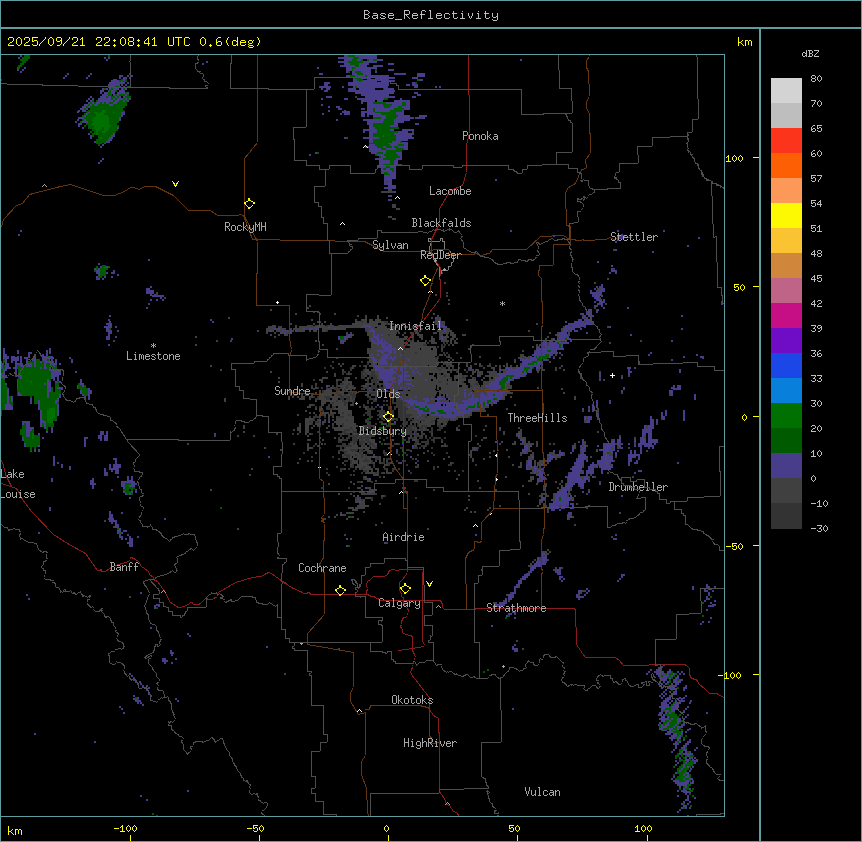Screen dimensions: 862x842
Task: Click the Ponoka town label
Action: (480, 136)
